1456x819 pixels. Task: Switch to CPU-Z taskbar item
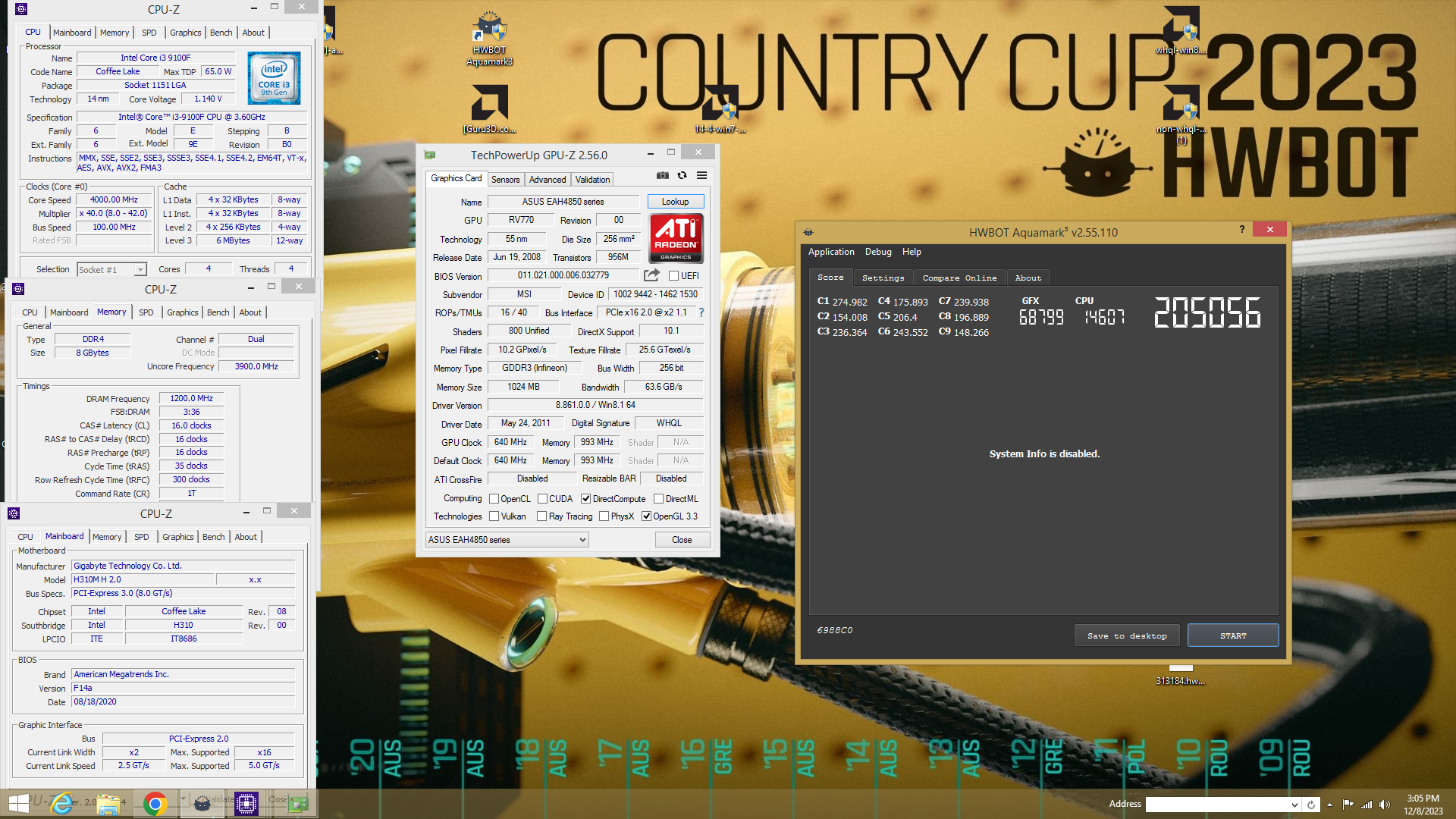point(246,803)
